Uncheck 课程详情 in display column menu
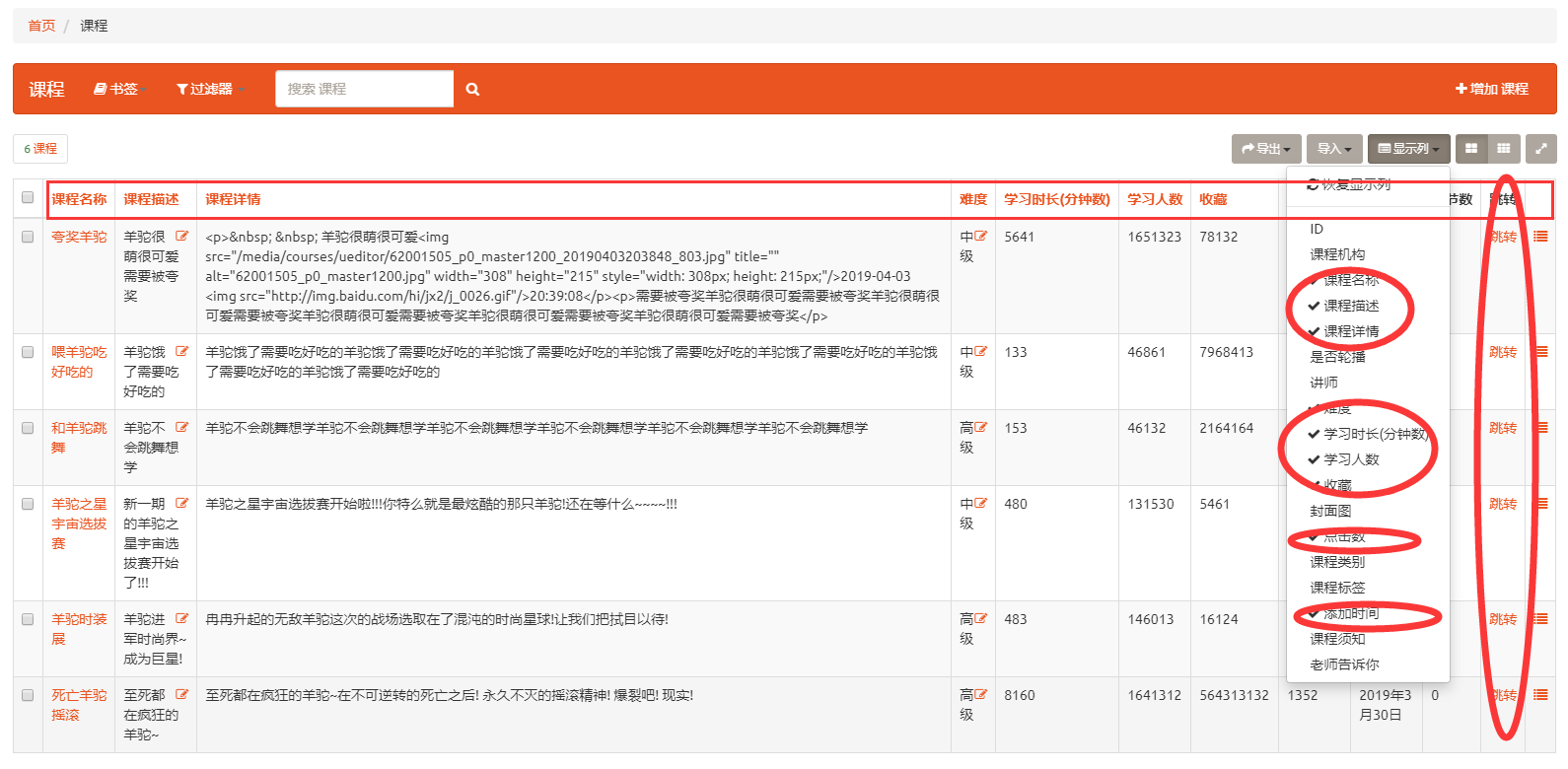The width and height of the screenshot is (1568, 769). [x=1368, y=331]
